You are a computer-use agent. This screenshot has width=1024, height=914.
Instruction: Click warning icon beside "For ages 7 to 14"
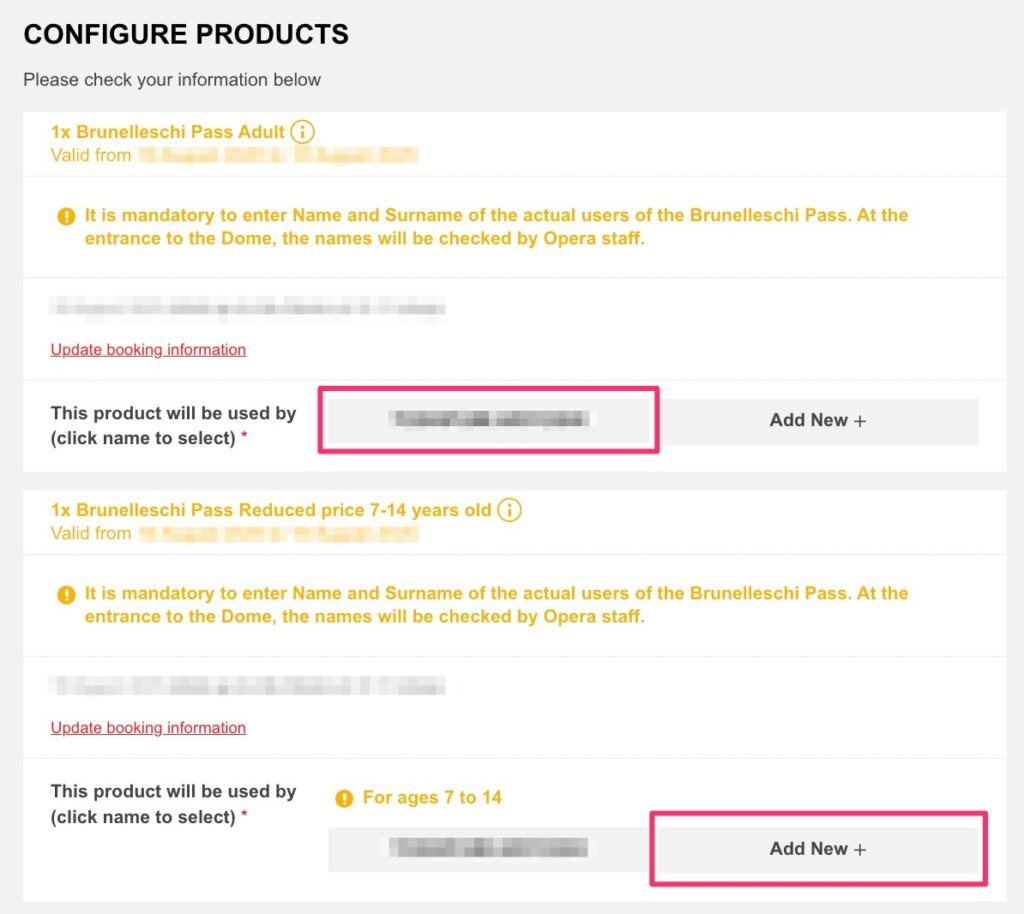tap(344, 798)
